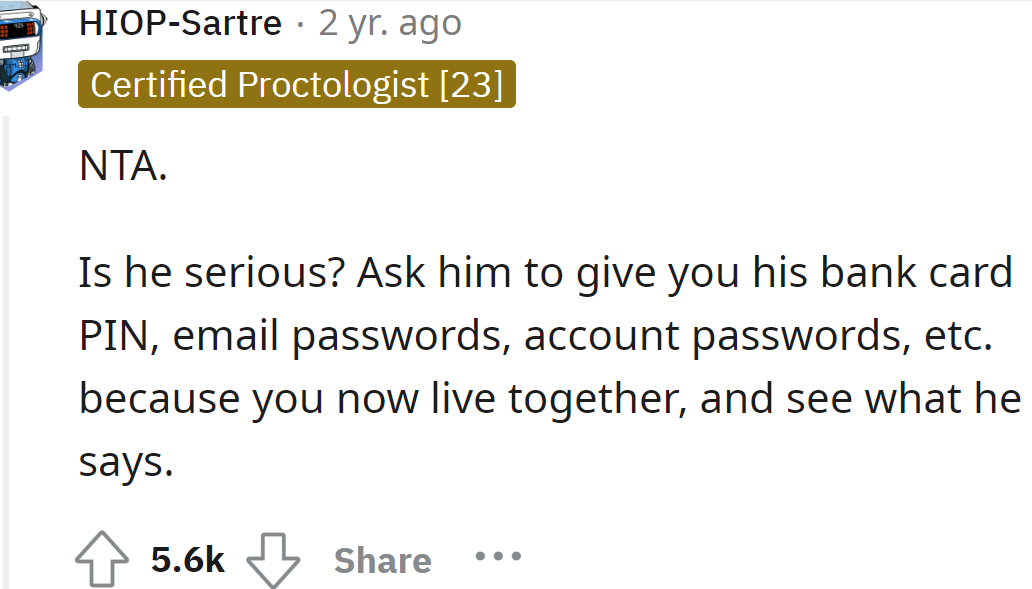The height and width of the screenshot is (589, 1032).
Task: Click the Certified Proctologist flair badge
Action: tap(296, 85)
